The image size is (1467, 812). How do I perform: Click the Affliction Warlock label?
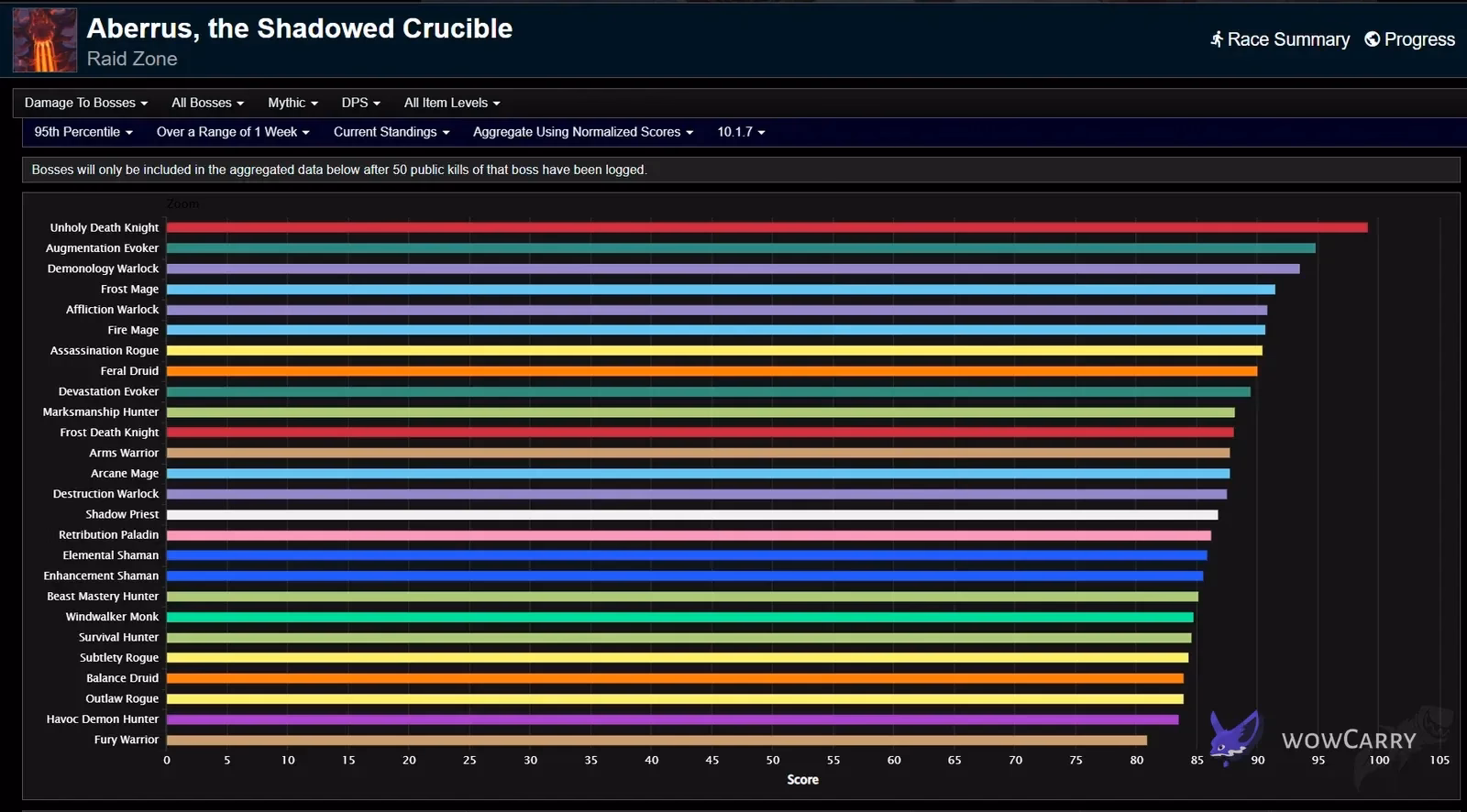(x=112, y=310)
